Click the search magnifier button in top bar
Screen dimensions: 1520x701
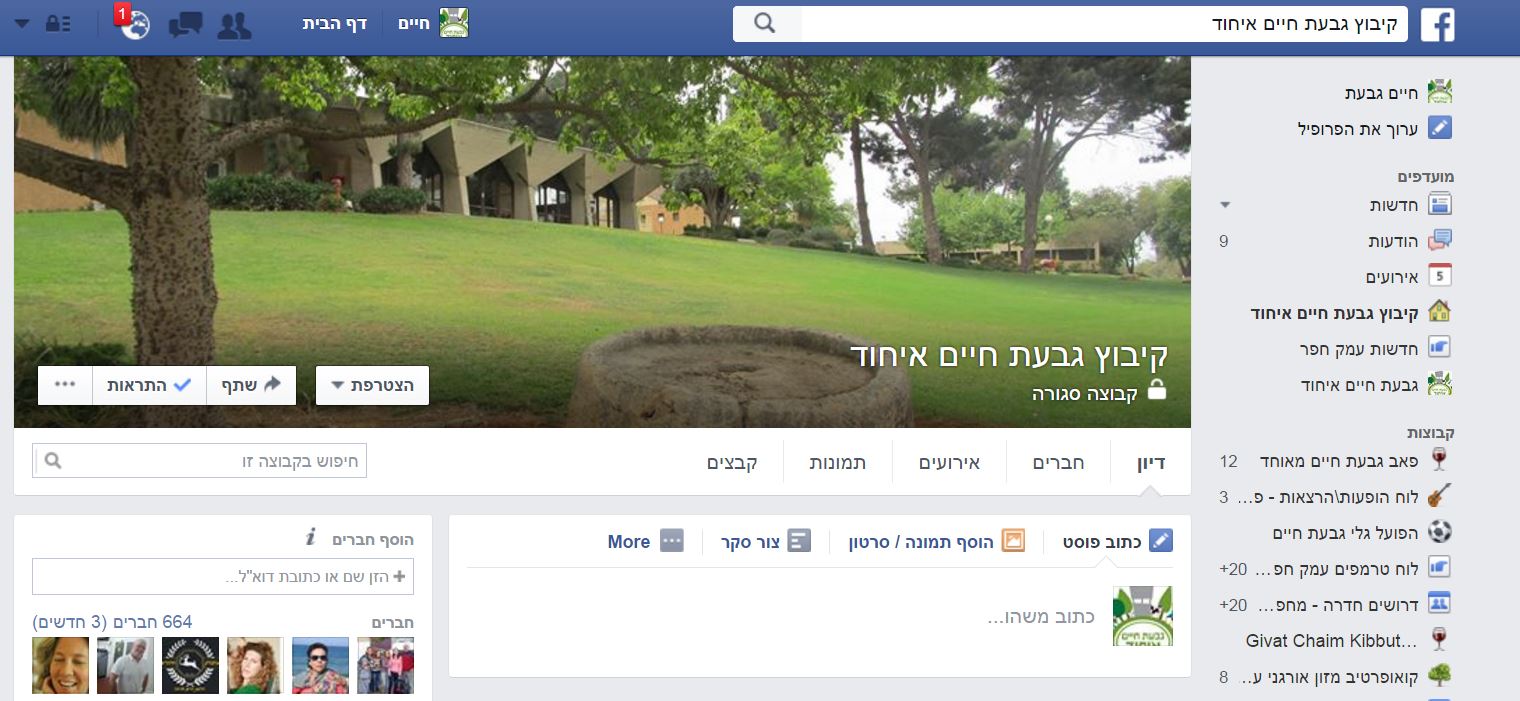[766, 24]
